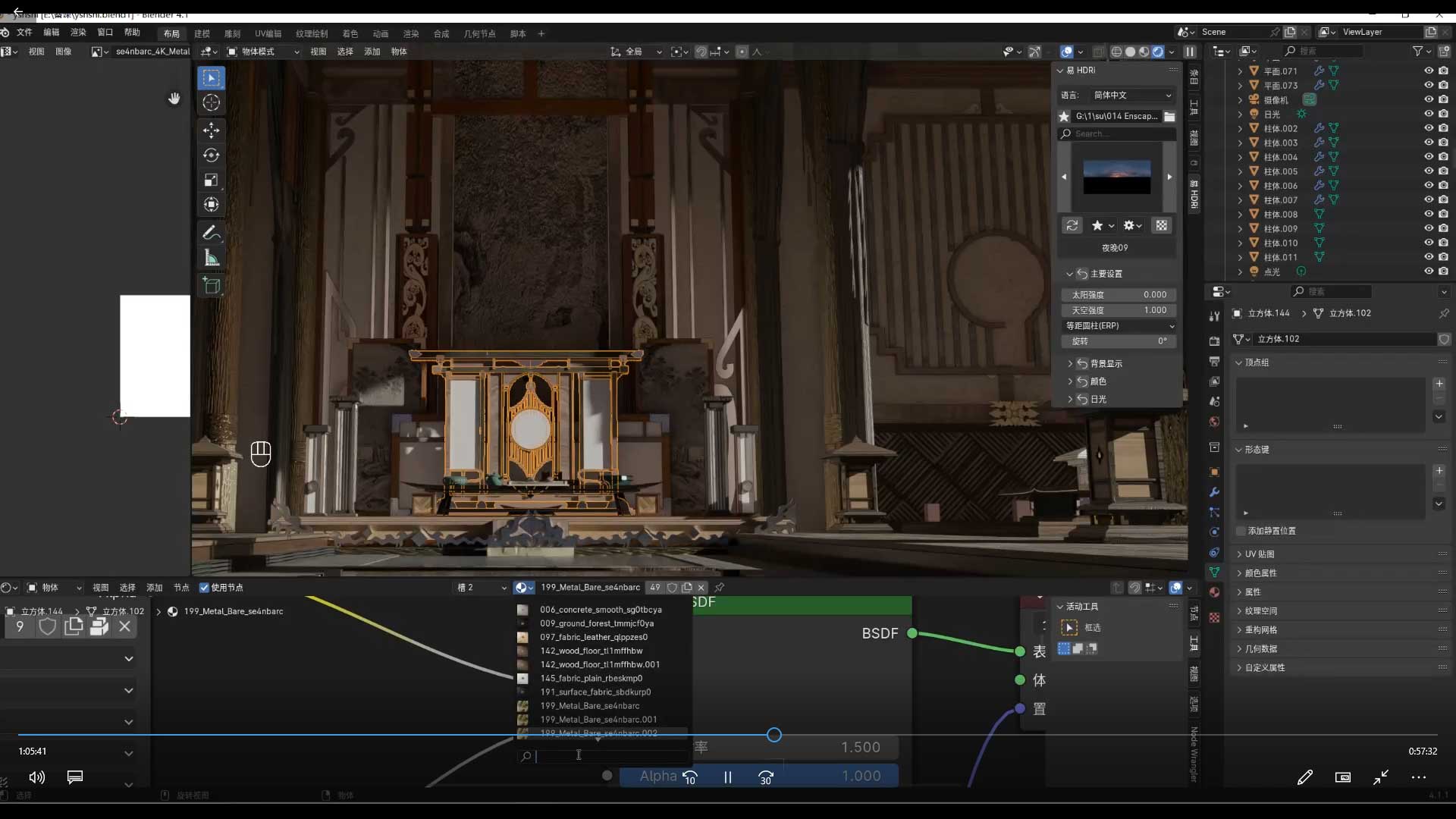
Task: Enable the 添加静置位置 checkbox
Action: pyautogui.click(x=1241, y=531)
